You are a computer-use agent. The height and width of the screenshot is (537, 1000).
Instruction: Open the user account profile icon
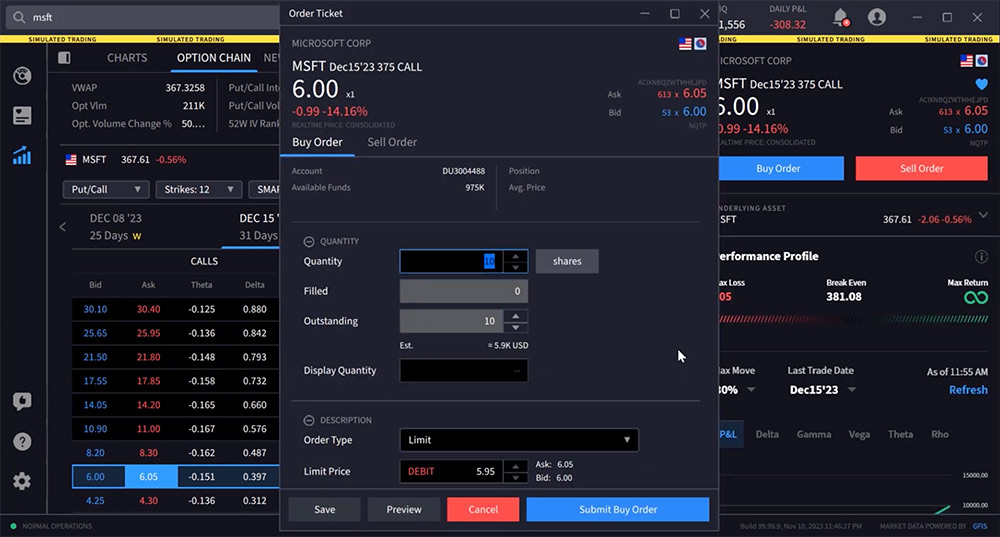coord(877,17)
